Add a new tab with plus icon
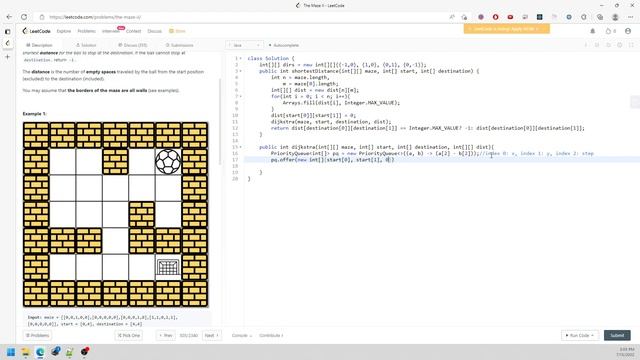This screenshot has width=640, height=360. coord(7,57)
